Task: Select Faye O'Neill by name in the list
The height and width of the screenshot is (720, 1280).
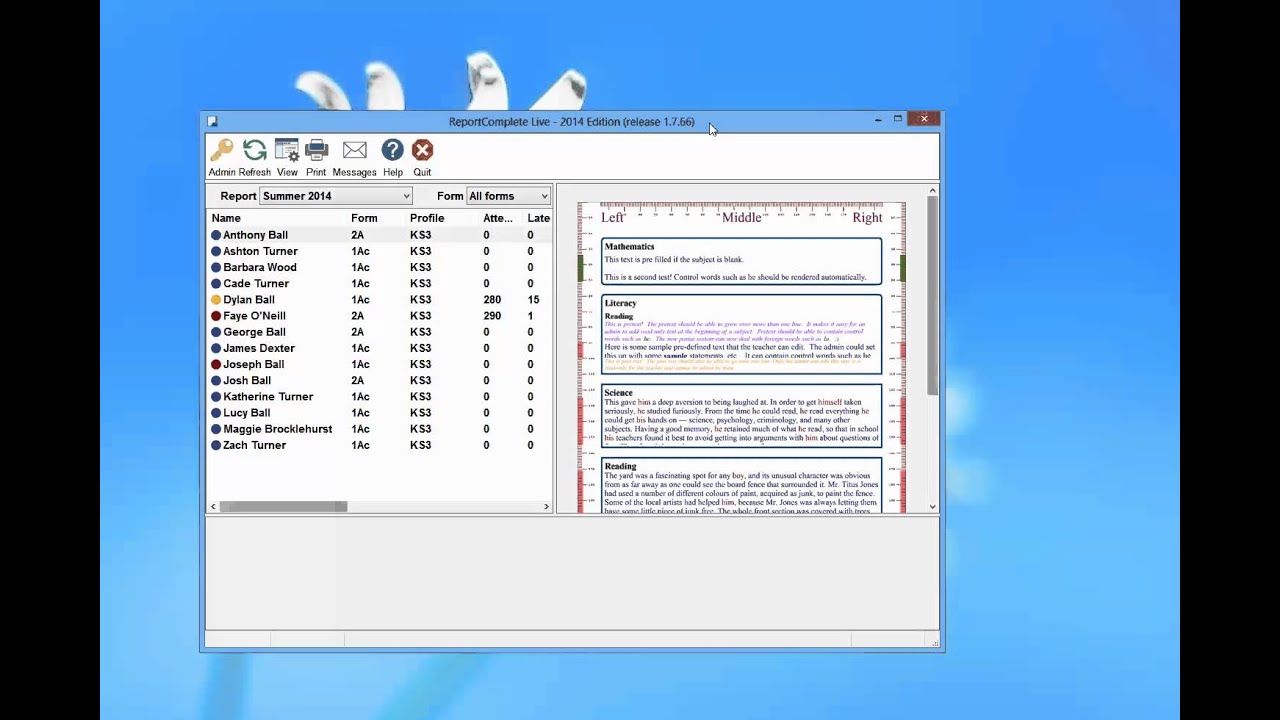Action: pos(254,316)
